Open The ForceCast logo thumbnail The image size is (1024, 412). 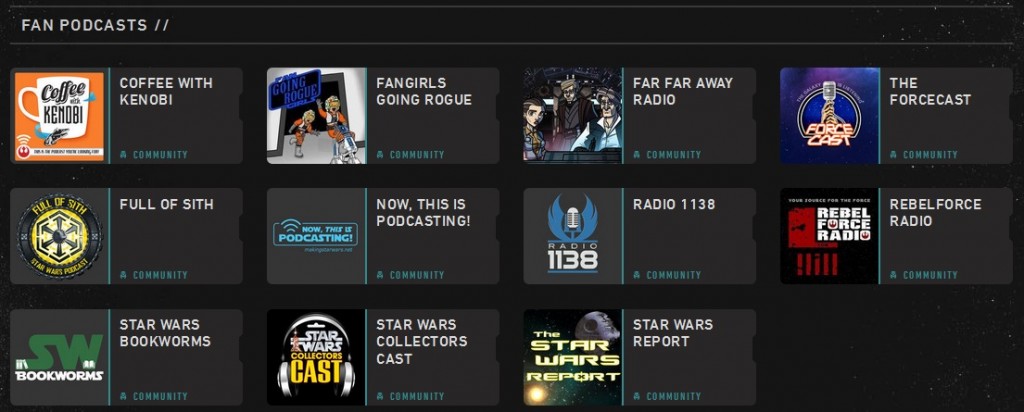pos(829,116)
